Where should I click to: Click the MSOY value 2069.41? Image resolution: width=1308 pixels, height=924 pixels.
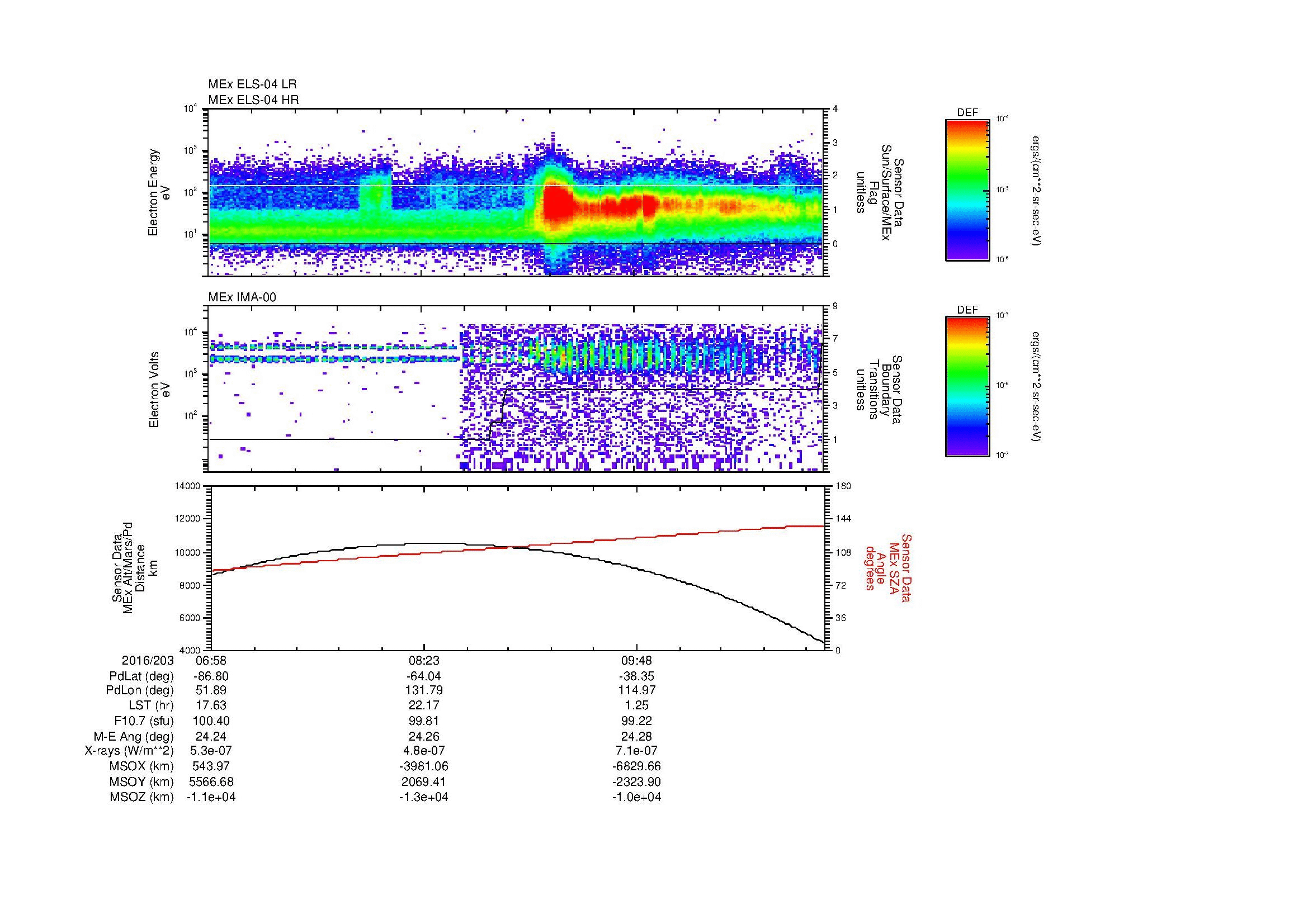pyautogui.click(x=424, y=781)
